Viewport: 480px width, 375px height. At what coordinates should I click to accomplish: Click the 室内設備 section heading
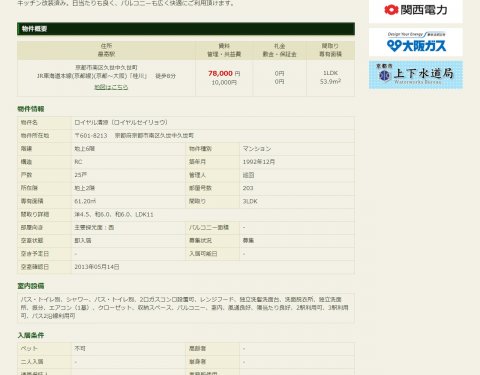click(x=31, y=286)
